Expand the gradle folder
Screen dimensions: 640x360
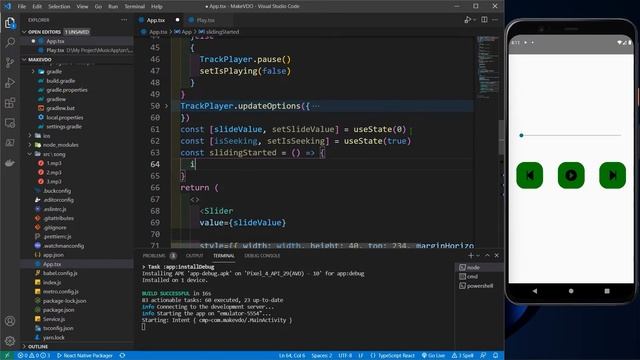[x=33, y=71]
